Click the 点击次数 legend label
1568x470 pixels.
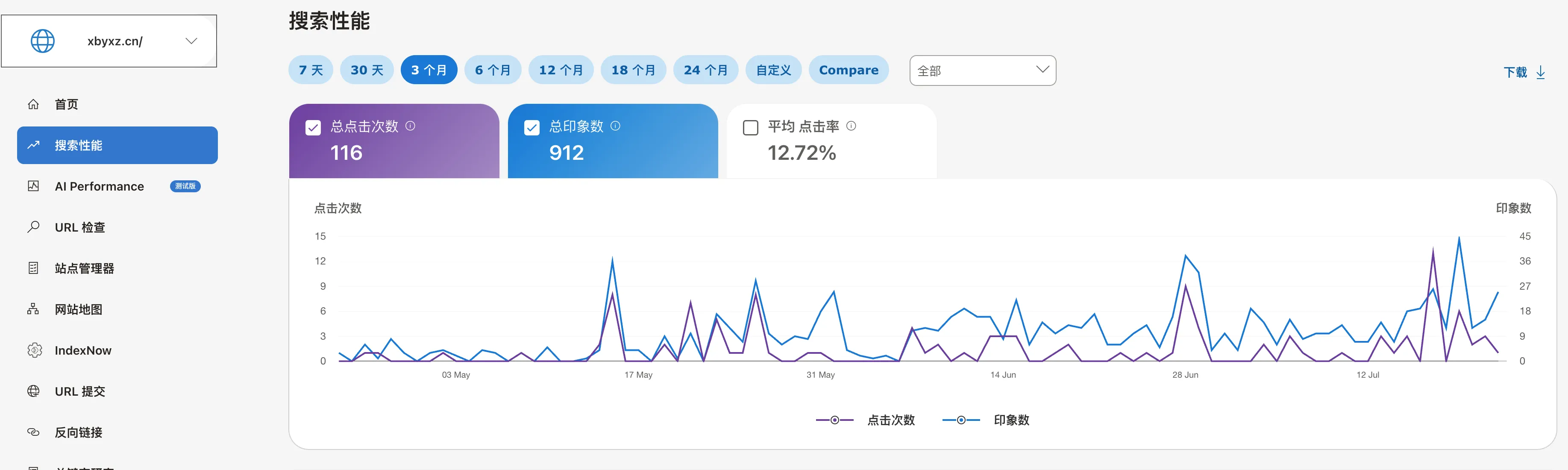click(891, 420)
